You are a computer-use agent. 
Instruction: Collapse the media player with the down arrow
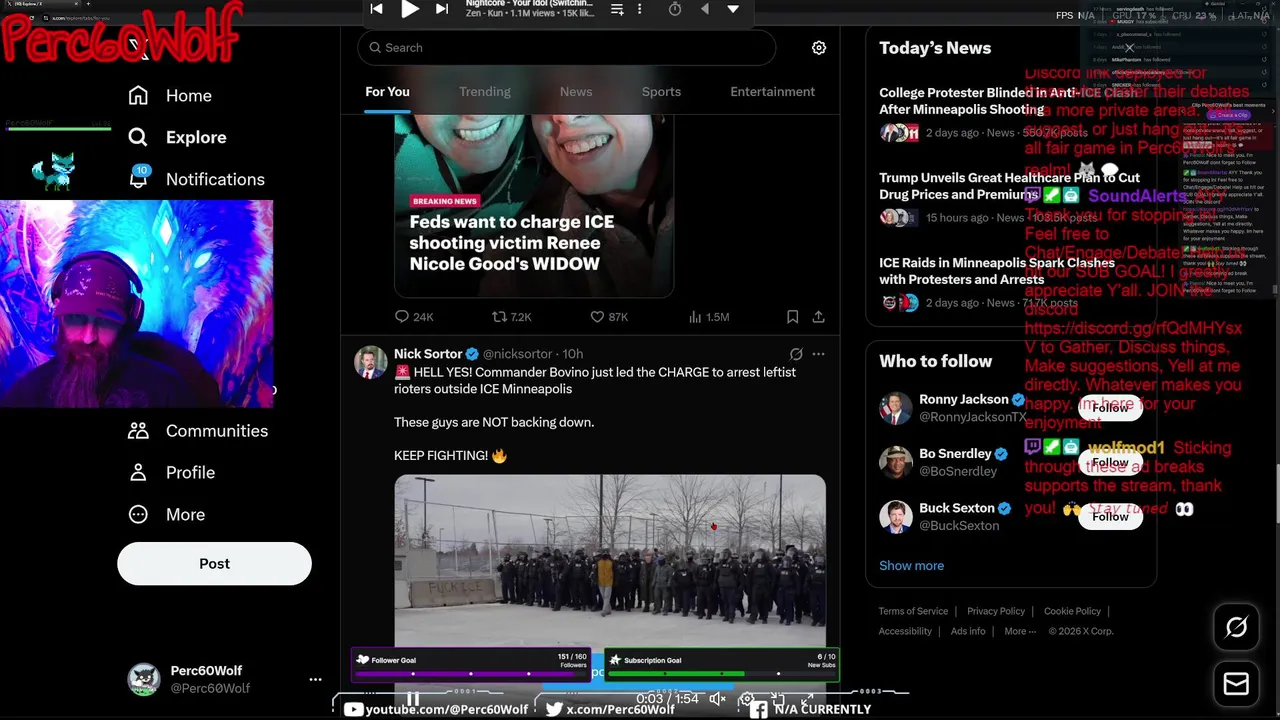[x=733, y=9]
